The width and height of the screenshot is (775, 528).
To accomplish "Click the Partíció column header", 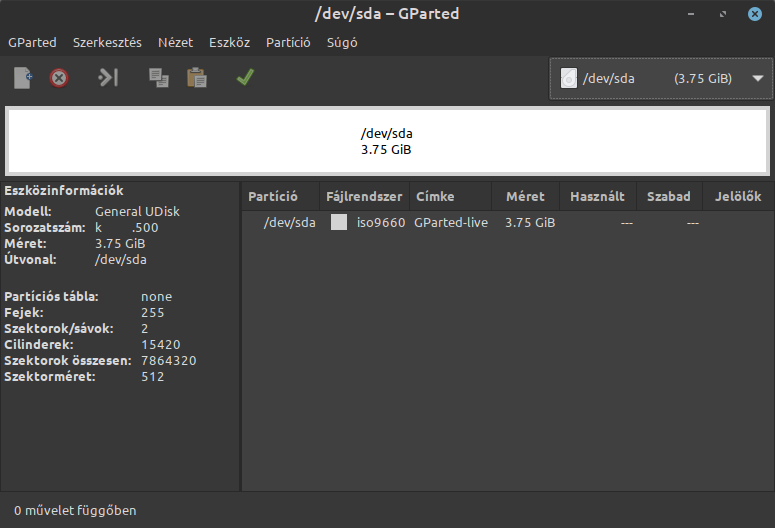I will [280, 196].
